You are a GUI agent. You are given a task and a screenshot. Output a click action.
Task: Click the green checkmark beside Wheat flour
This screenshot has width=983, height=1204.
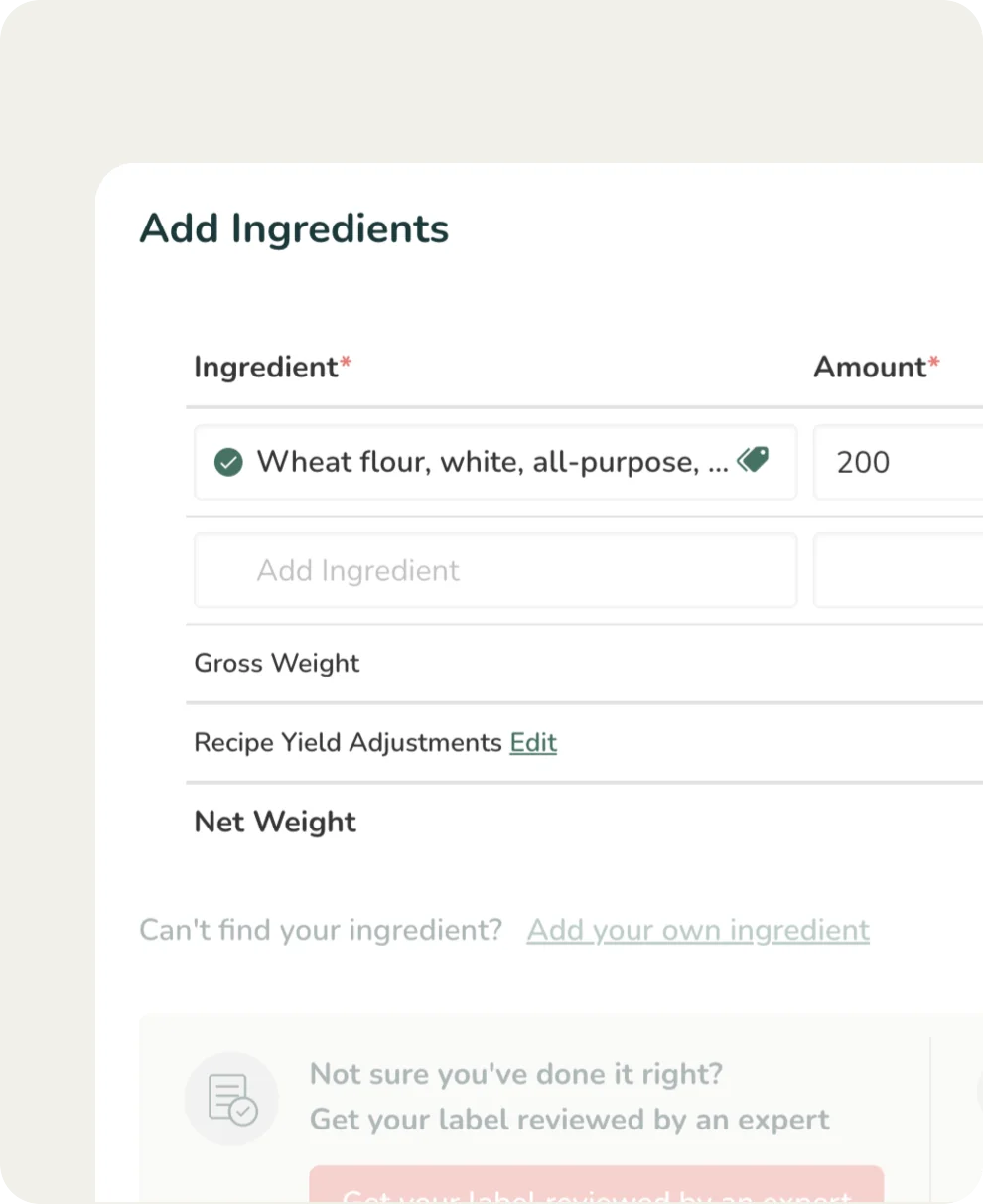(x=228, y=462)
